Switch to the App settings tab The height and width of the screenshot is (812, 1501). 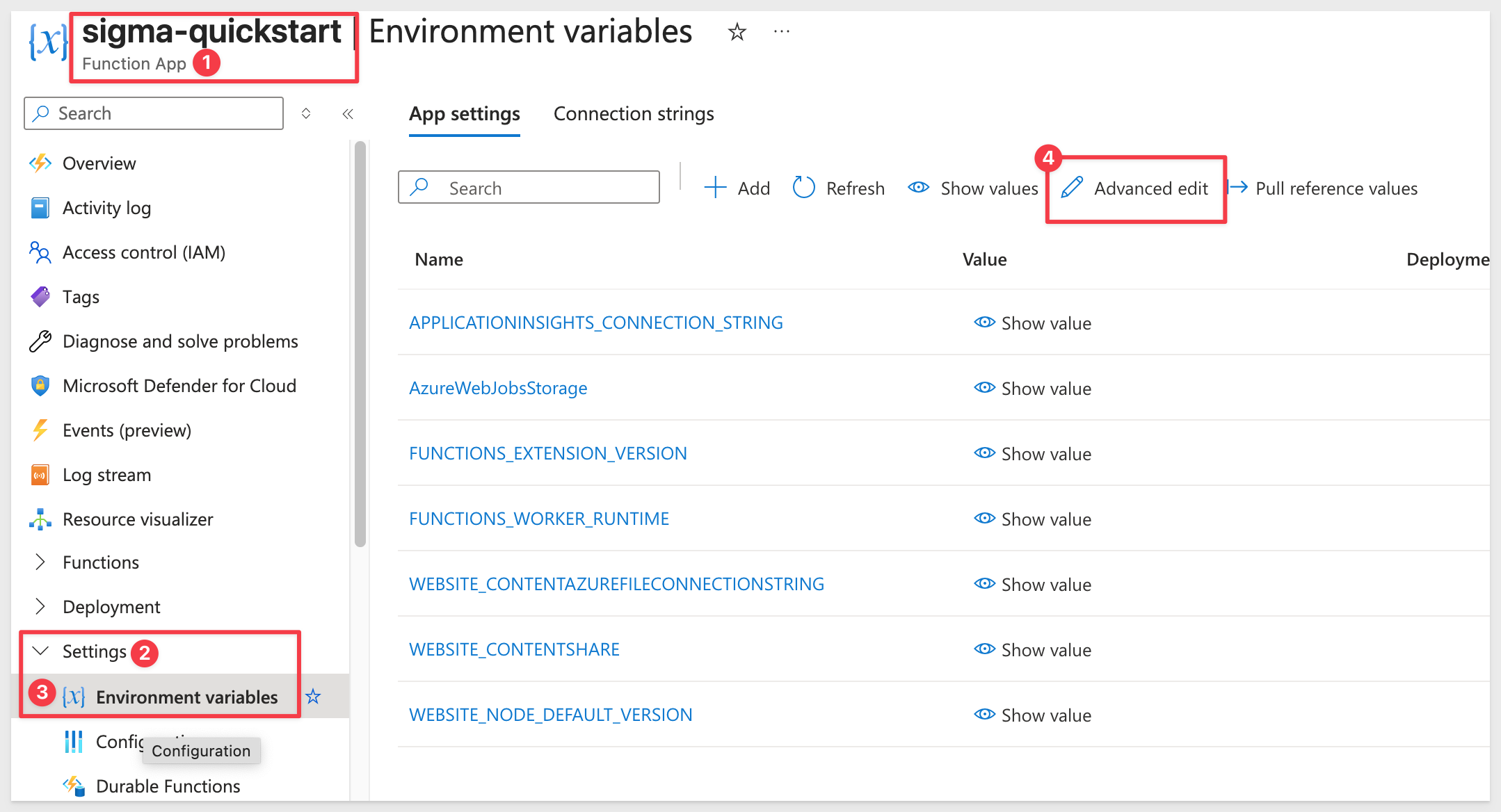coord(465,115)
